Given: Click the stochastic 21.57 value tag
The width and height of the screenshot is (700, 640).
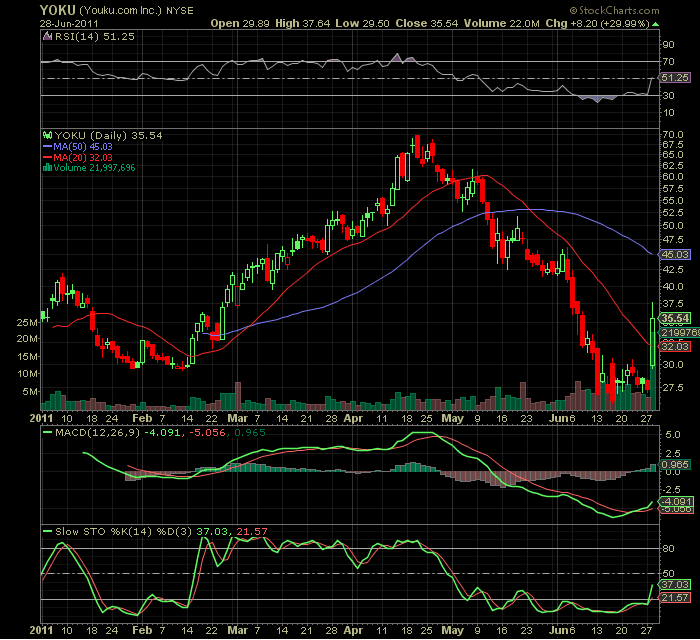Looking at the screenshot, I should pos(675,598).
